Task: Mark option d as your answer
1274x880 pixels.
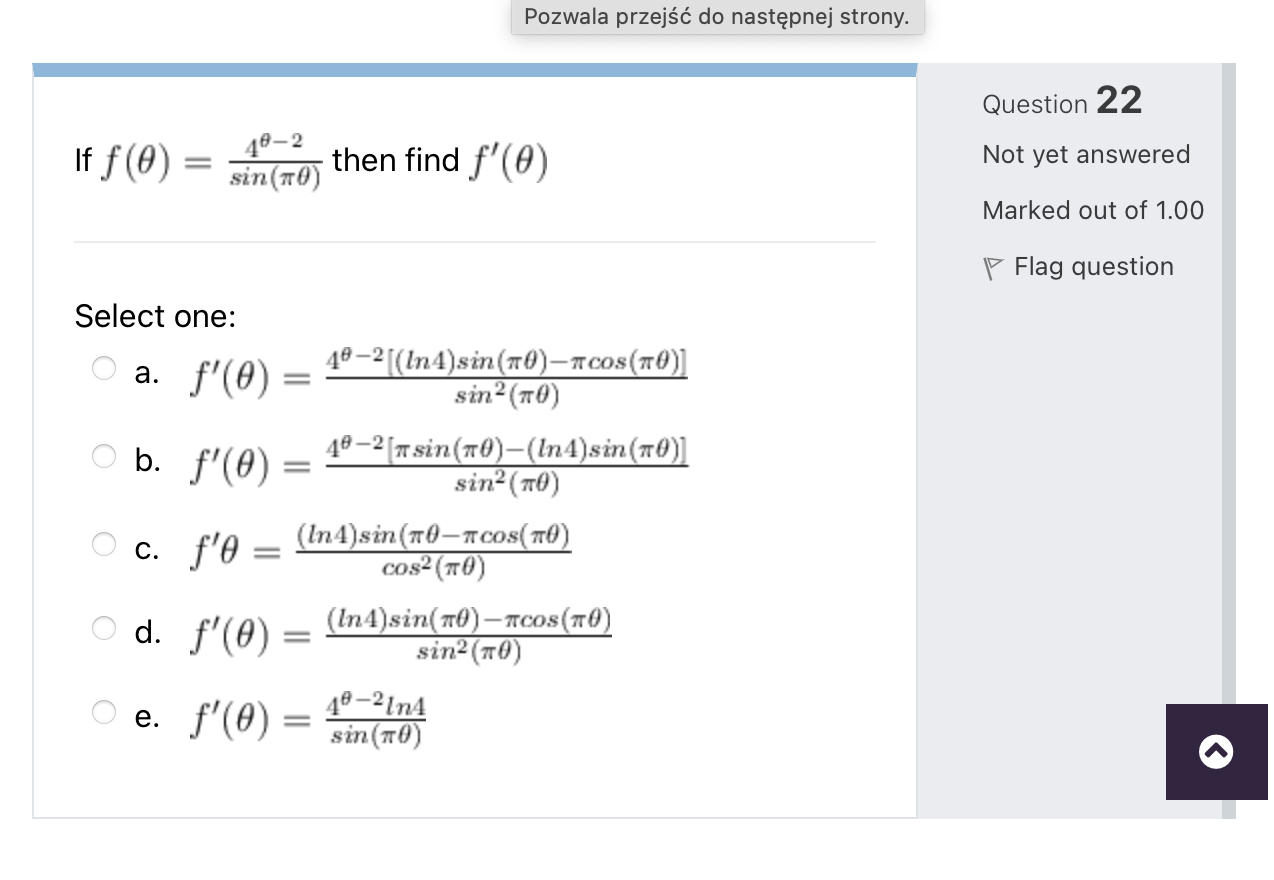Action: tap(103, 628)
